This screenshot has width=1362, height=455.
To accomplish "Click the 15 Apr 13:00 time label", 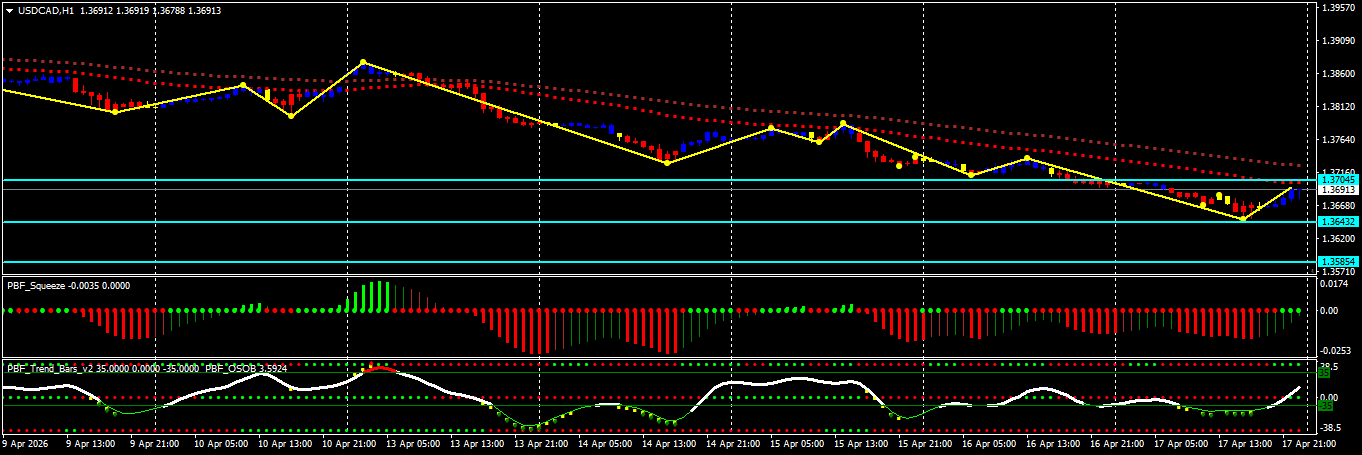I will [859, 442].
